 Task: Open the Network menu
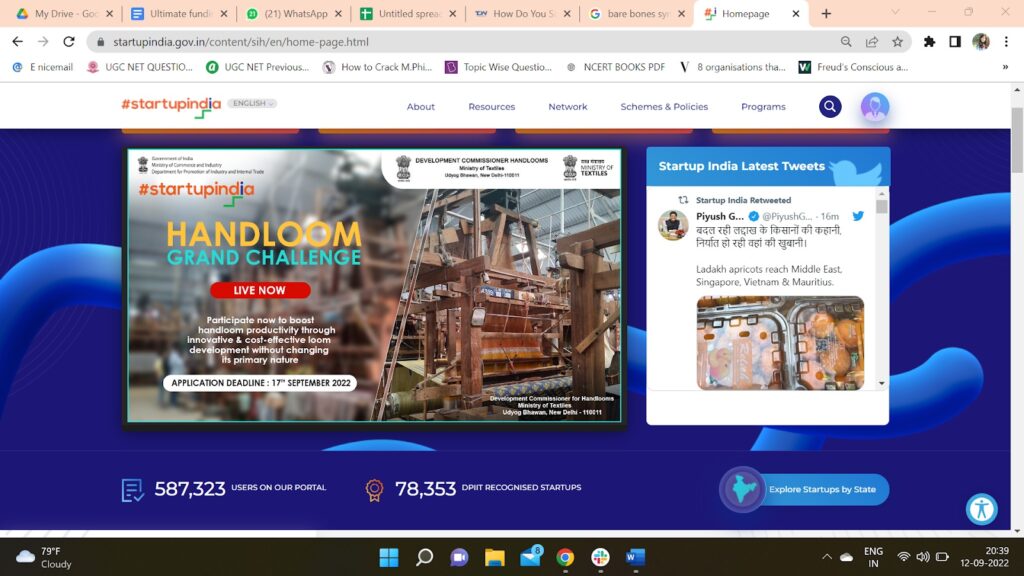(x=568, y=106)
